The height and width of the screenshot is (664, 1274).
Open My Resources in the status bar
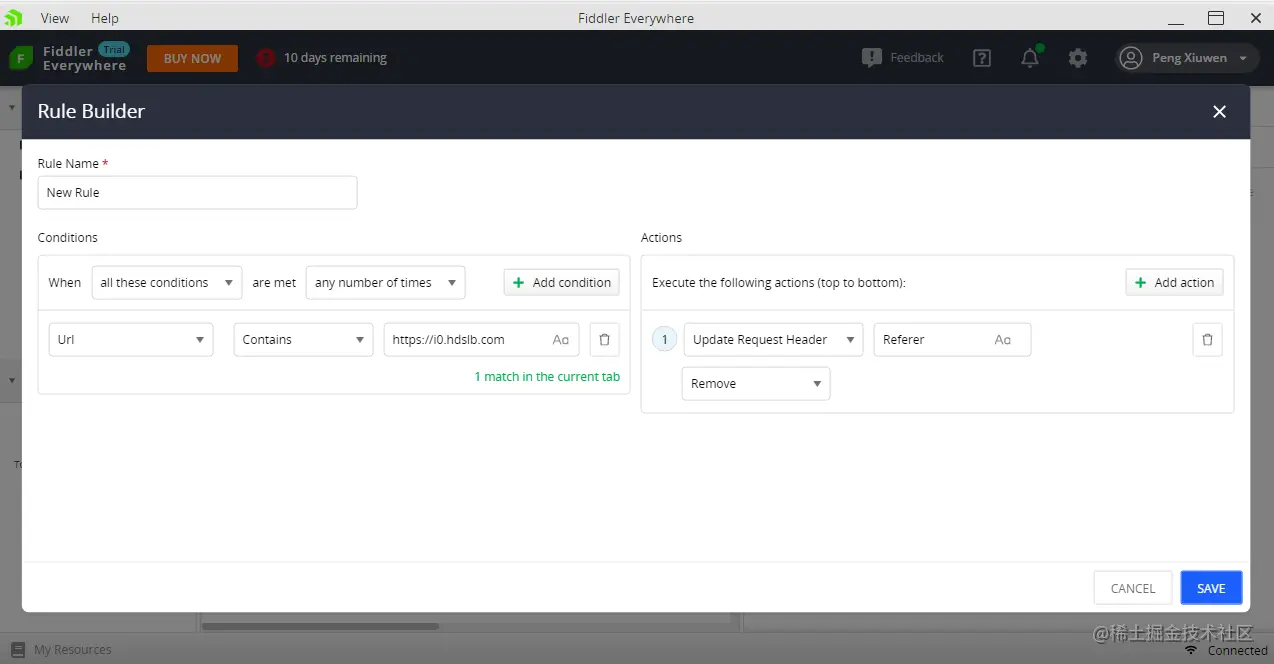[x=61, y=650]
